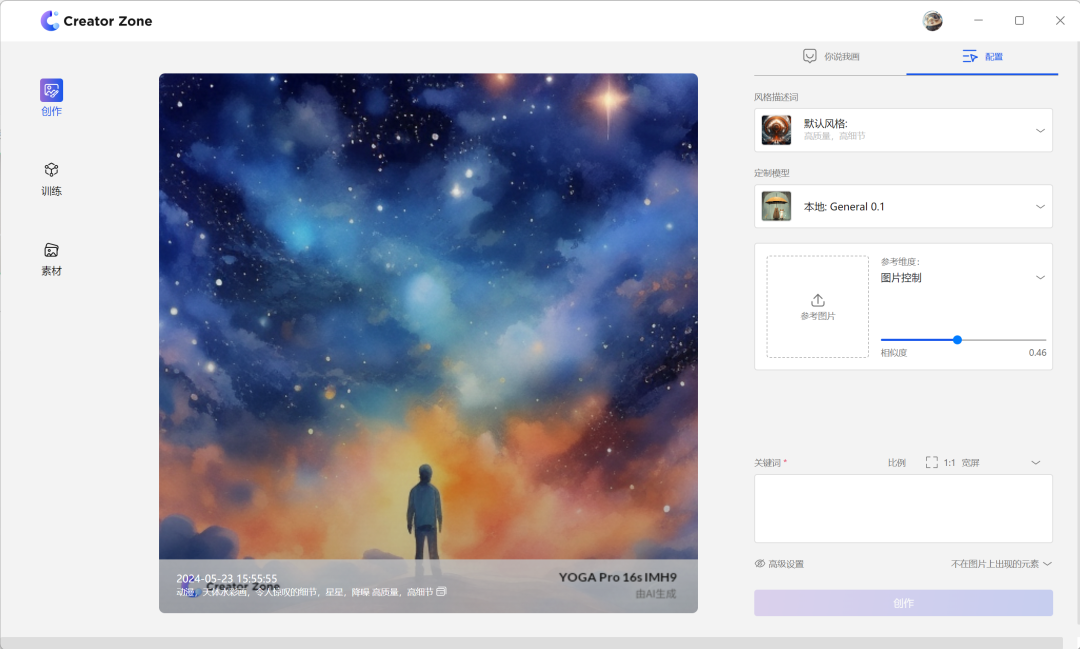Image resolution: width=1080 pixels, height=649 pixels.
Task: Close the Creator Zone window
Action: pos(1060,21)
